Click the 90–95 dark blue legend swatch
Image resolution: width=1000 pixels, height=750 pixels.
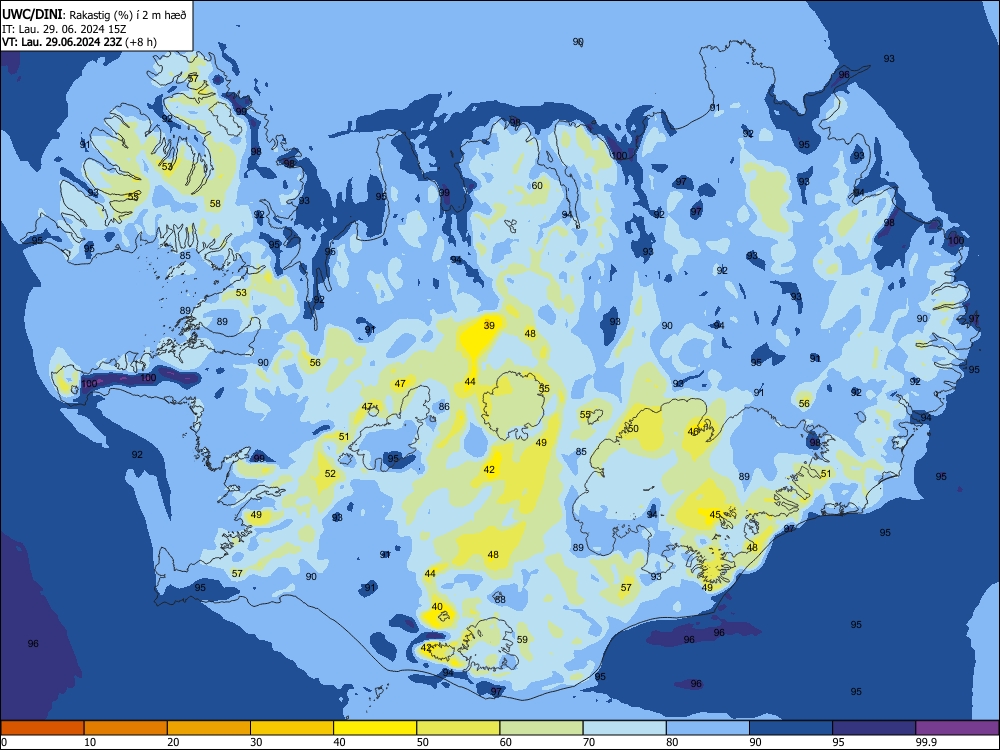[x=791, y=728]
